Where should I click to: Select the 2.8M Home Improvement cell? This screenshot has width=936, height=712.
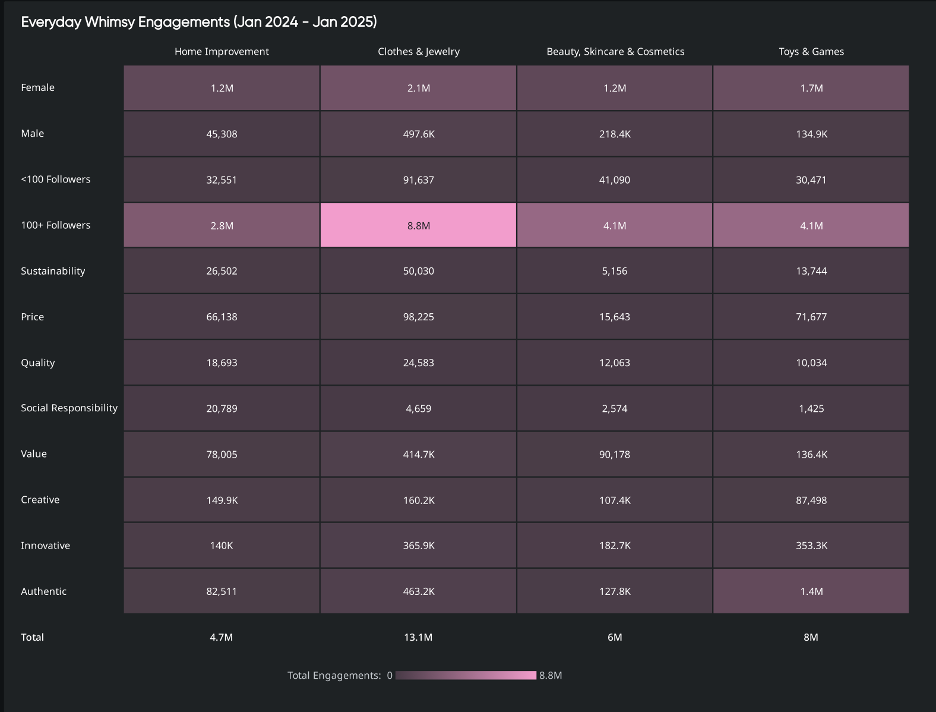221,225
